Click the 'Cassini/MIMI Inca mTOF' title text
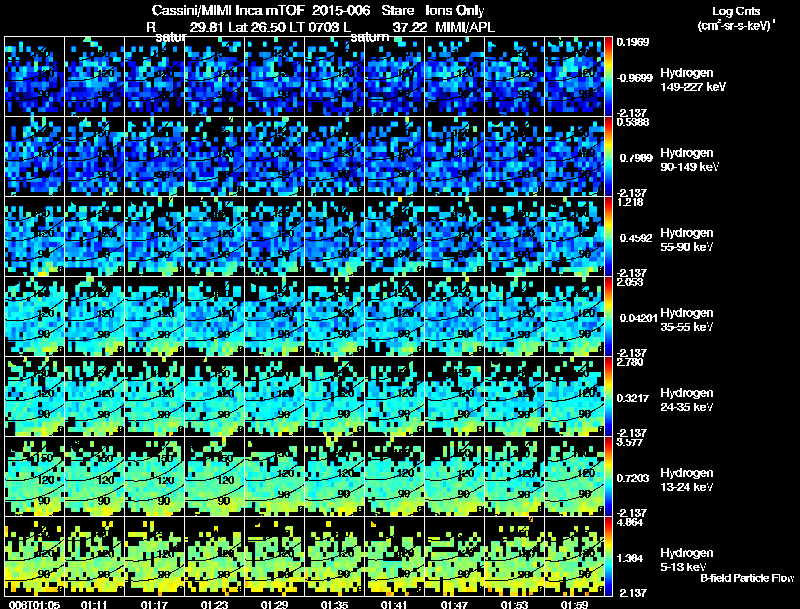 click(228, 10)
